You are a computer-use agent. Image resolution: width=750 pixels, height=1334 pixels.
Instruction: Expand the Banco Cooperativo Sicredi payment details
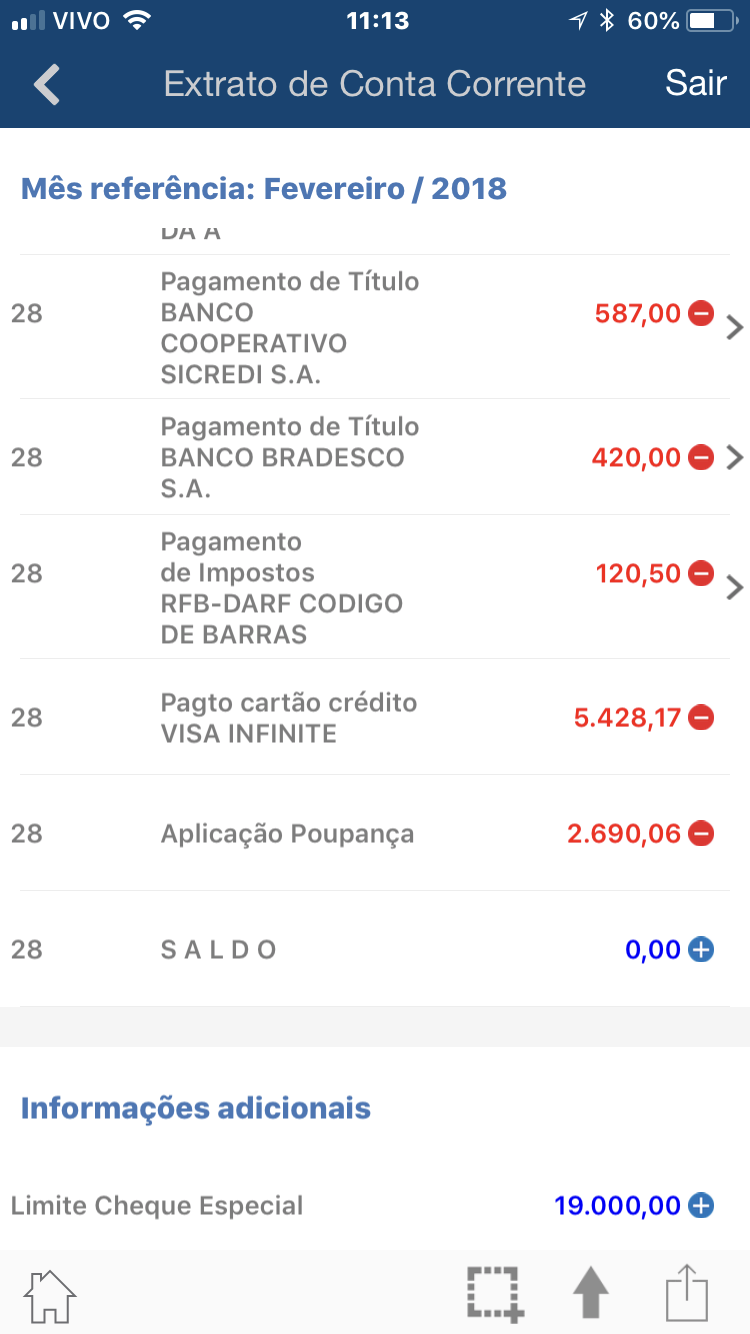[x=735, y=327]
